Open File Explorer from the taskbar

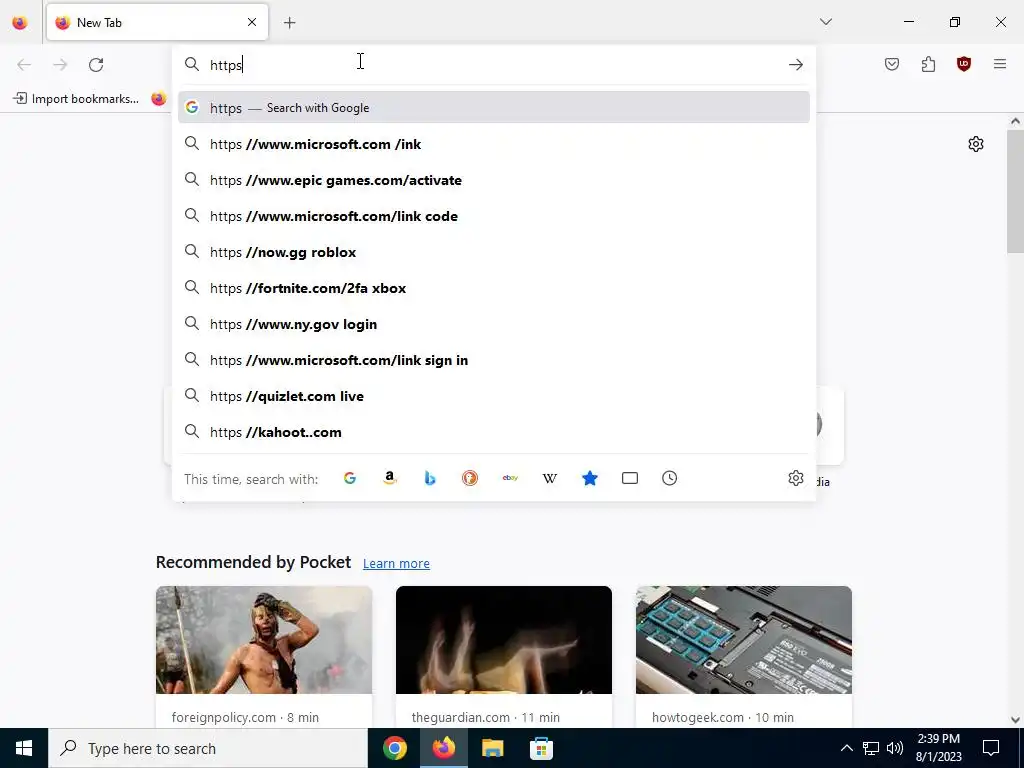(x=492, y=748)
